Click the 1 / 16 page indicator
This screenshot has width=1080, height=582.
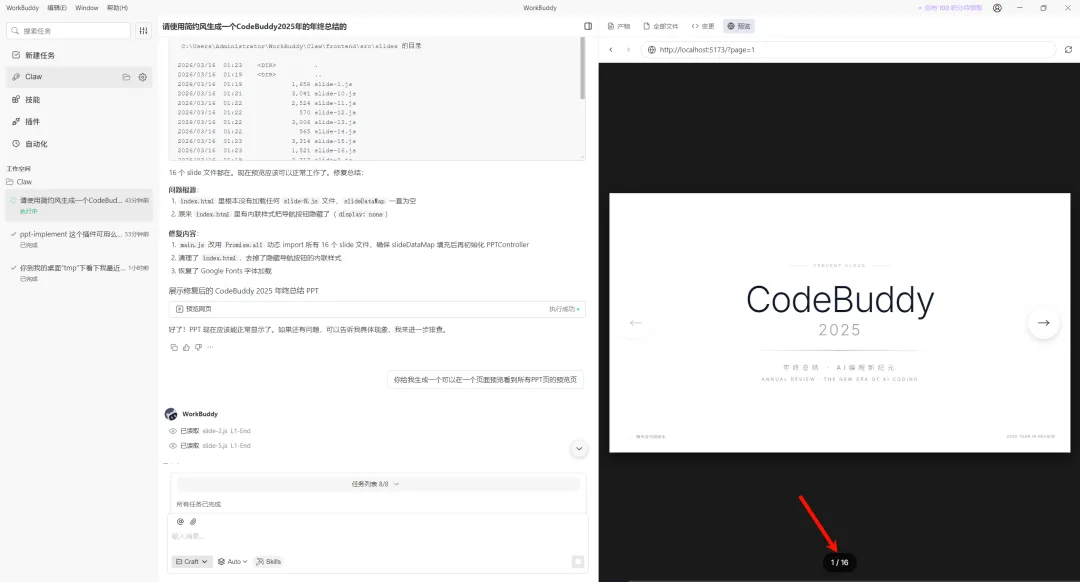(x=839, y=563)
